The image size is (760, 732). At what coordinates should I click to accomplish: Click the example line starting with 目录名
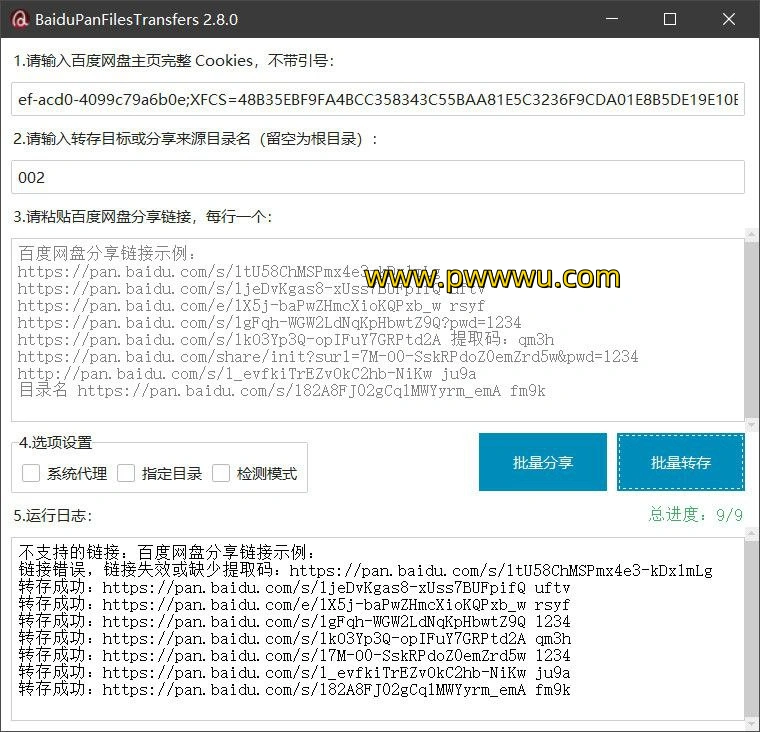282,390
